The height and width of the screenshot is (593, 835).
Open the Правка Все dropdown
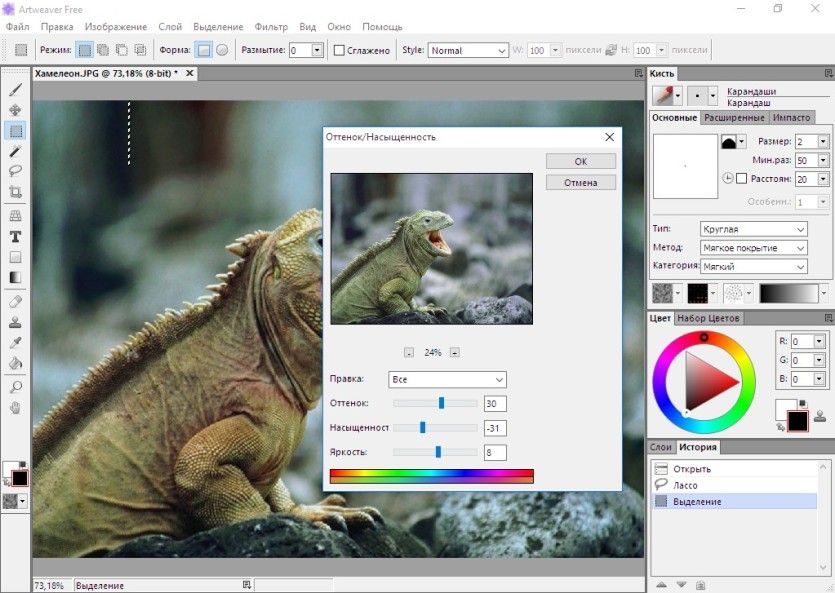pos(447,380)
